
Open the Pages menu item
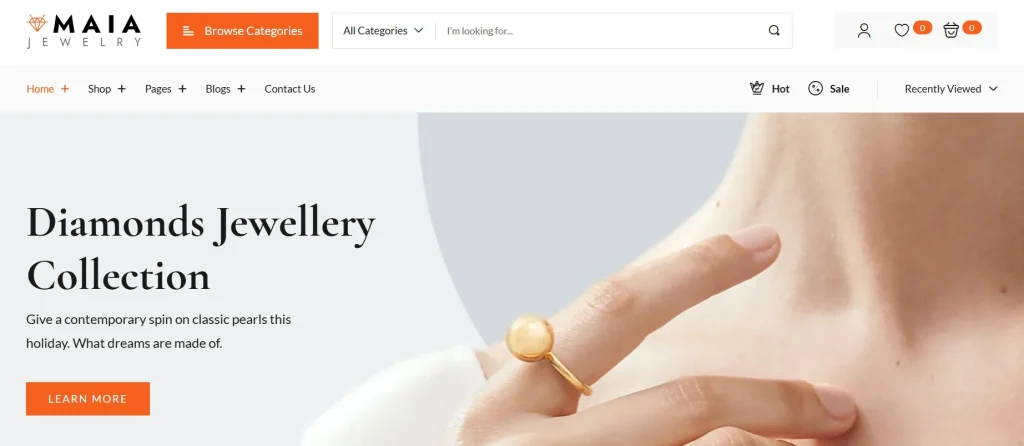pyautogui.click(x=158, y=89)
